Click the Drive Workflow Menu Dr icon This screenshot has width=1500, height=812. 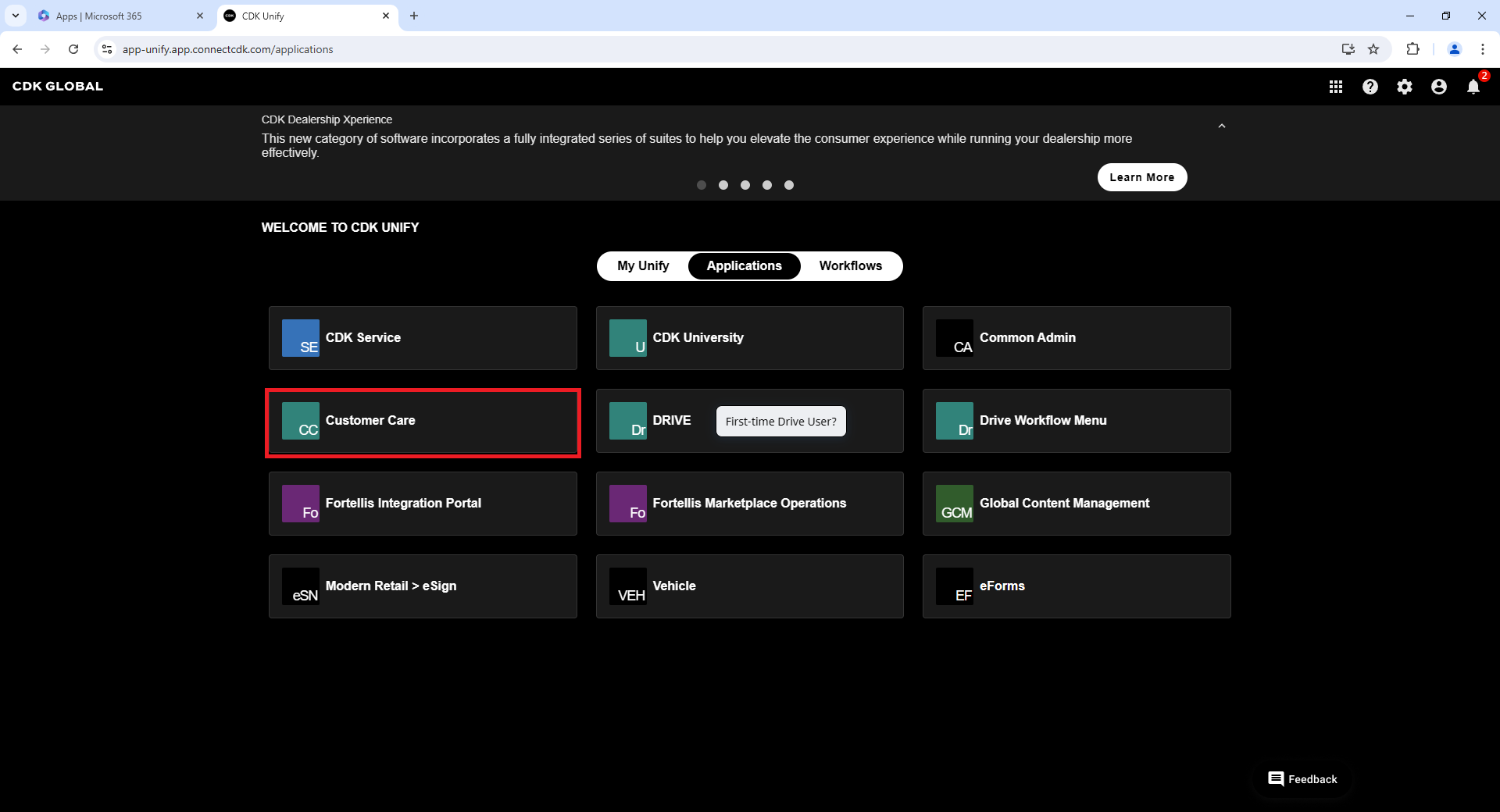pos(955,421)
